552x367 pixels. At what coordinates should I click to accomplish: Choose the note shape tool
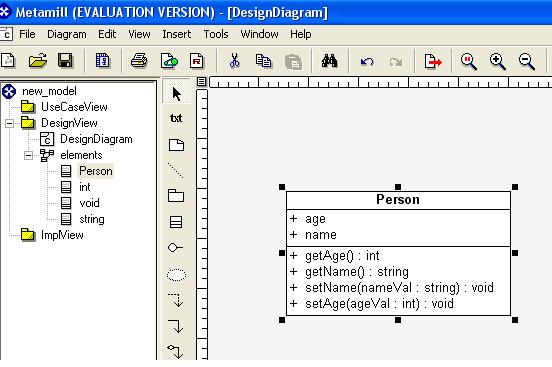176,145
